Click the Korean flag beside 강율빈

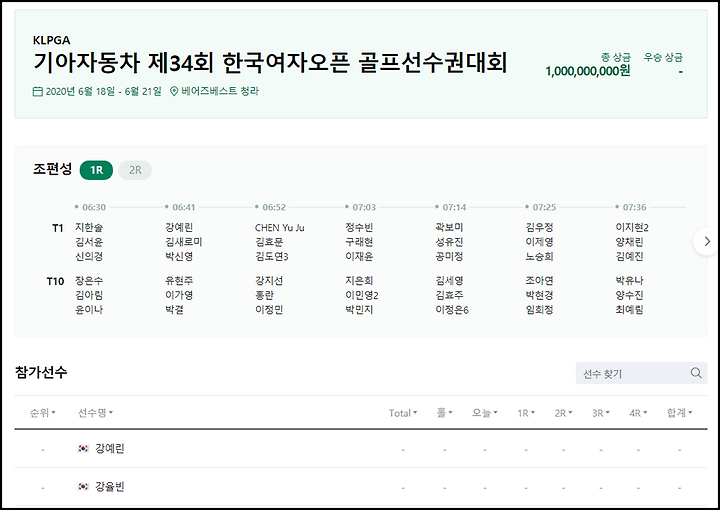(x=83, y=486)
